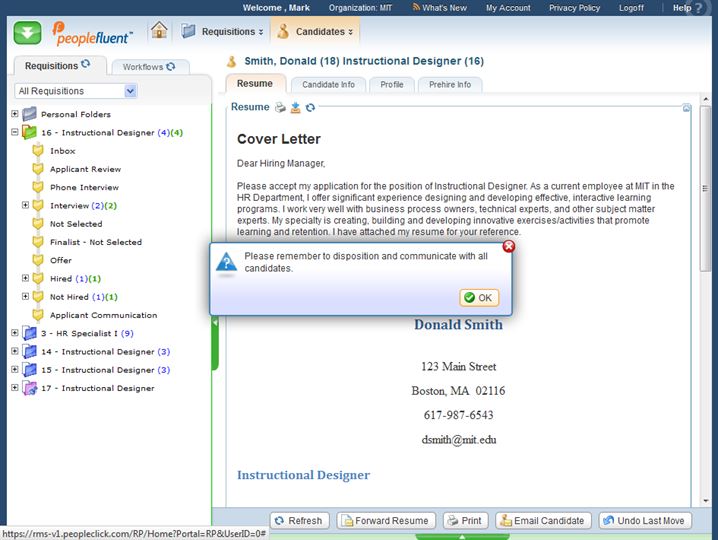
Task: Click the printer icon beside Resume heading
Action: [281, 107]
